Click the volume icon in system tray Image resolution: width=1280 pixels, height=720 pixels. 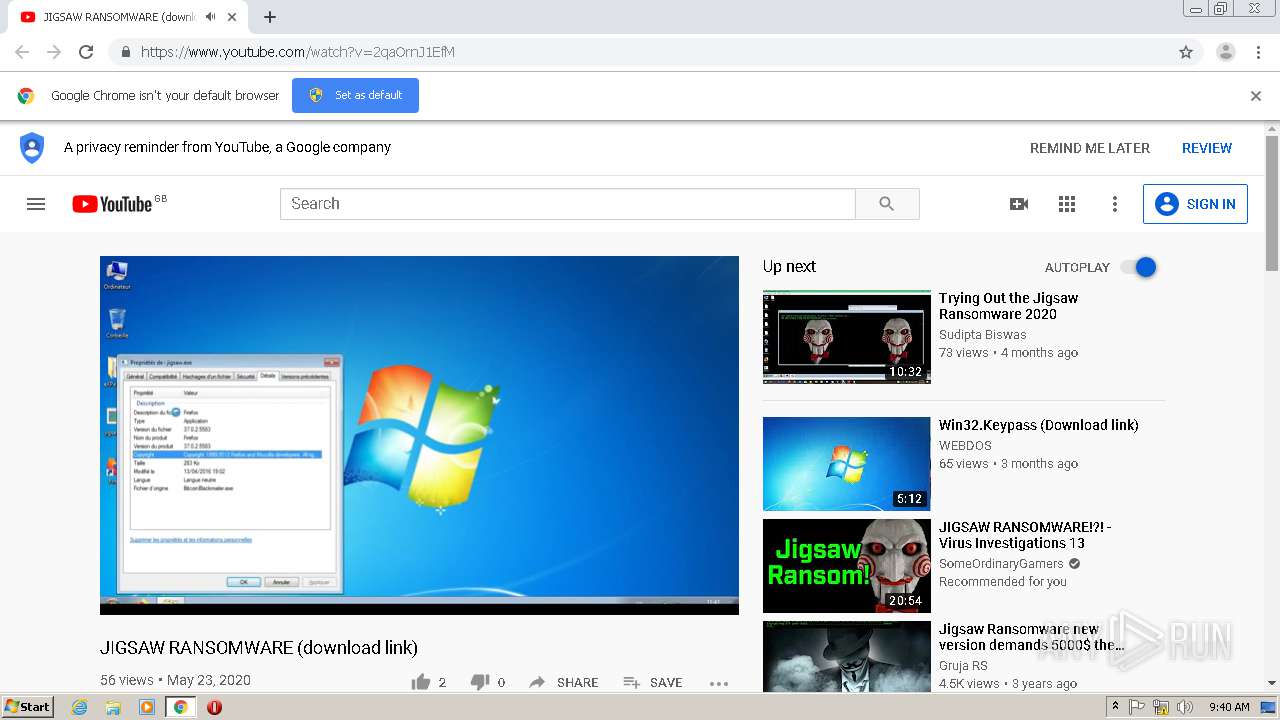(1185, 707)
